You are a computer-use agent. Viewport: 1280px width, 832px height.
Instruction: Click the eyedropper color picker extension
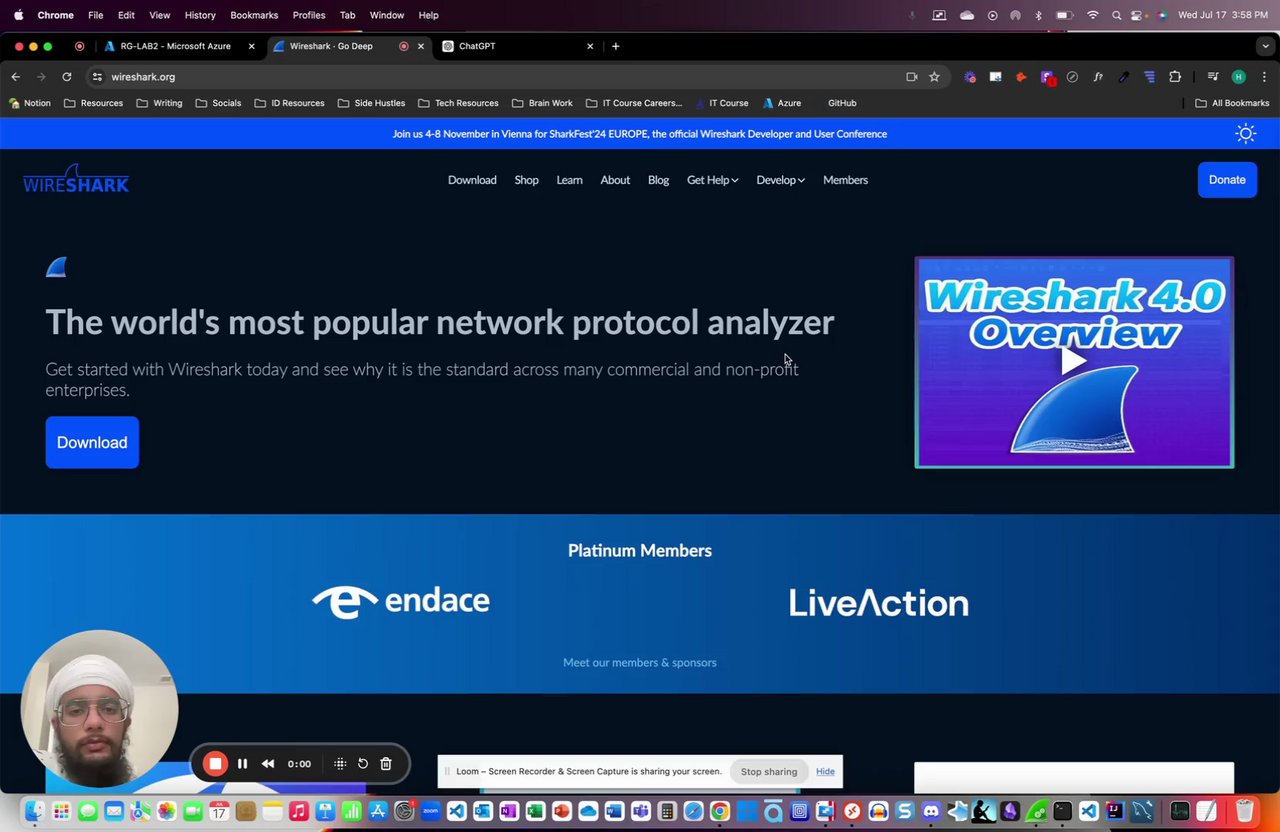point(1124,77)
